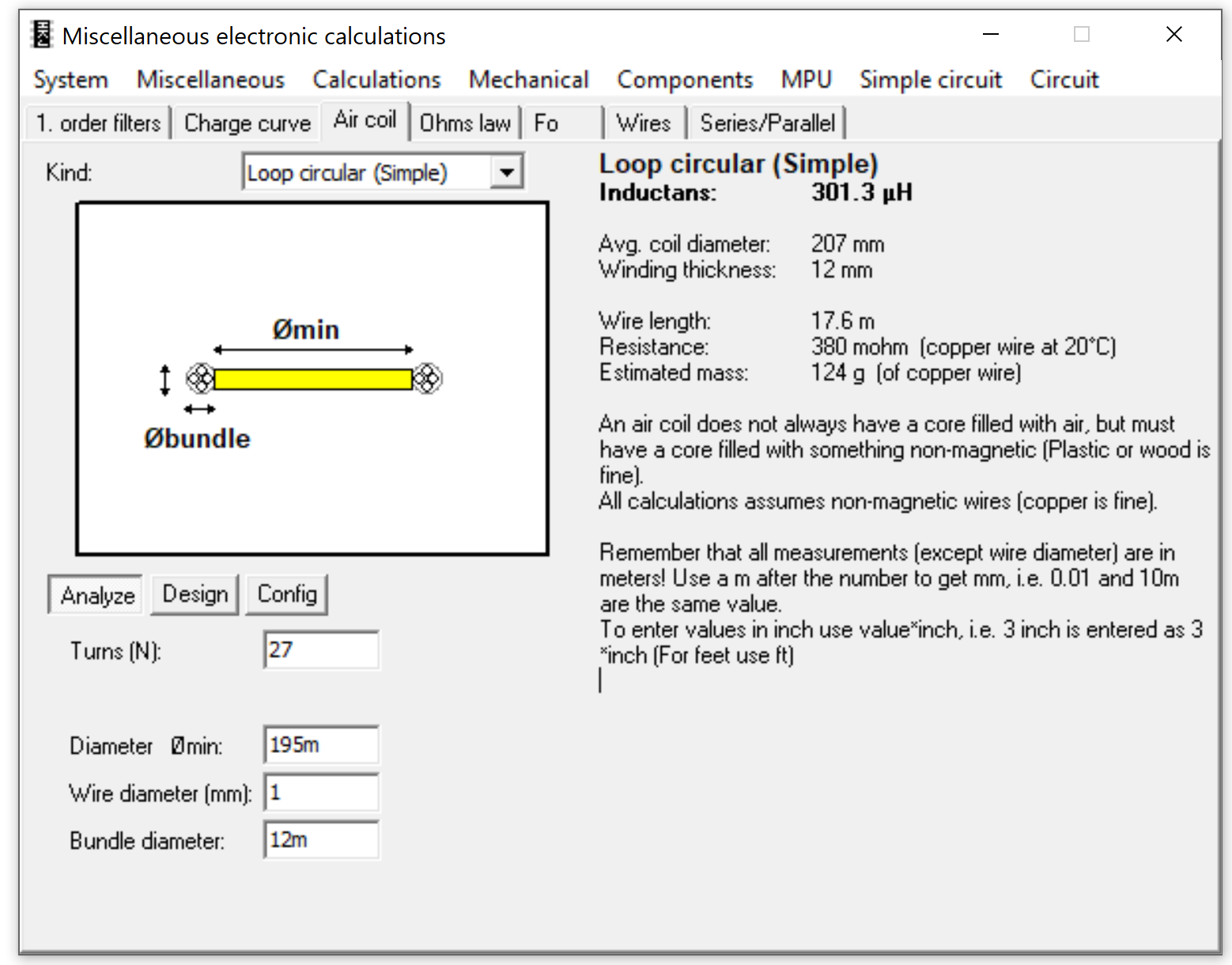The width and height of the screenshot is (1232, 965).
Task: Open the System menu
Action: pyautogui.click(x=70, y=80)
